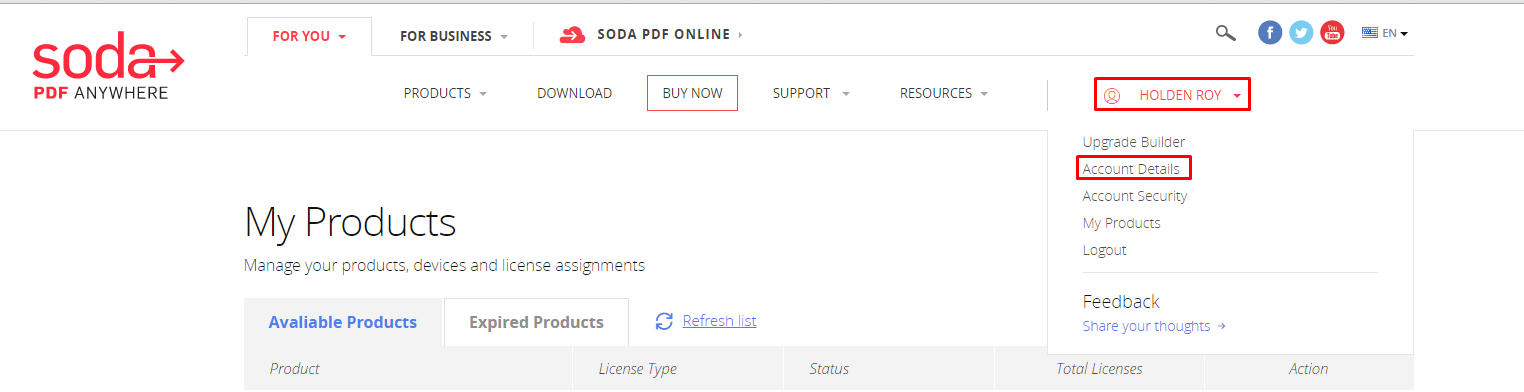Follow the Share your thoughts link

pyautogui.click(x=1154, y=326)
